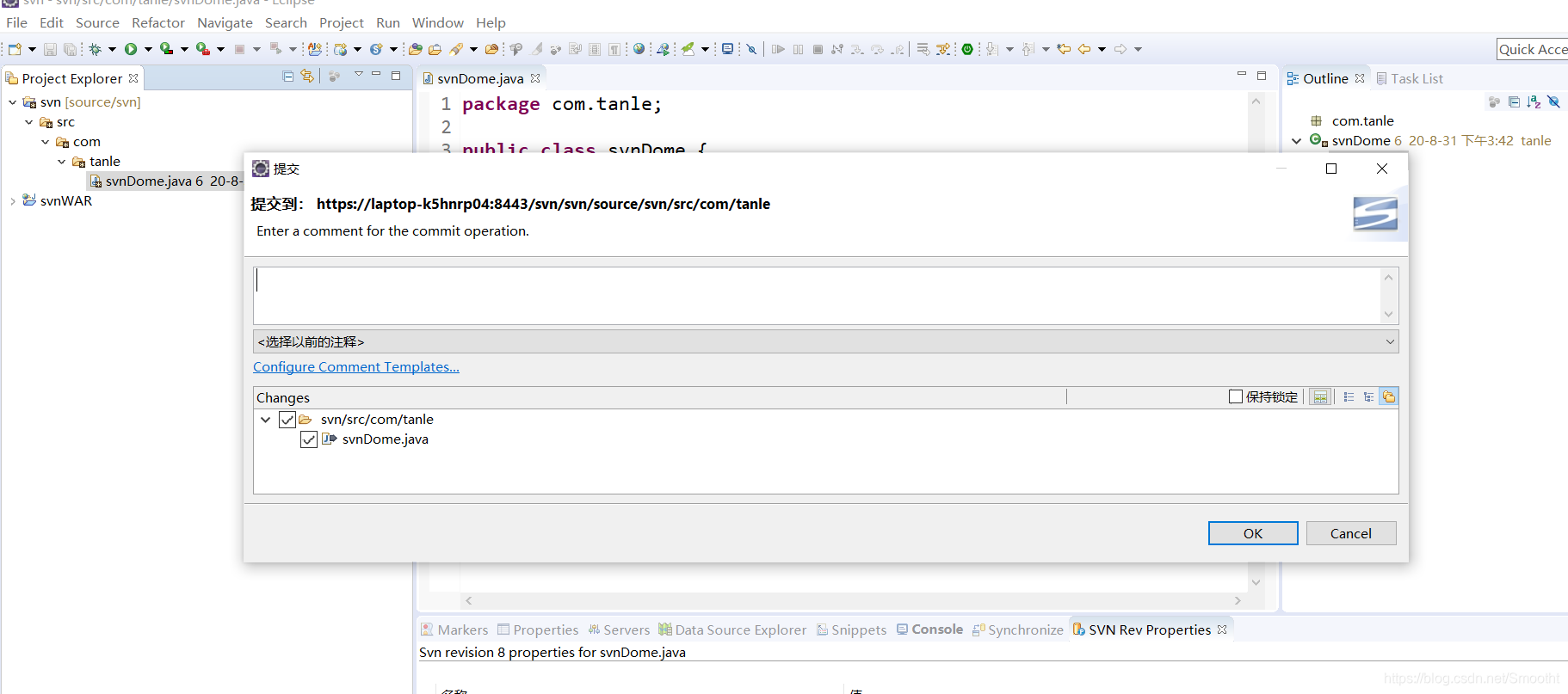Click the green rocket launch icon
The width and height of the screenshot is (1568, 694).
point(688,49)
